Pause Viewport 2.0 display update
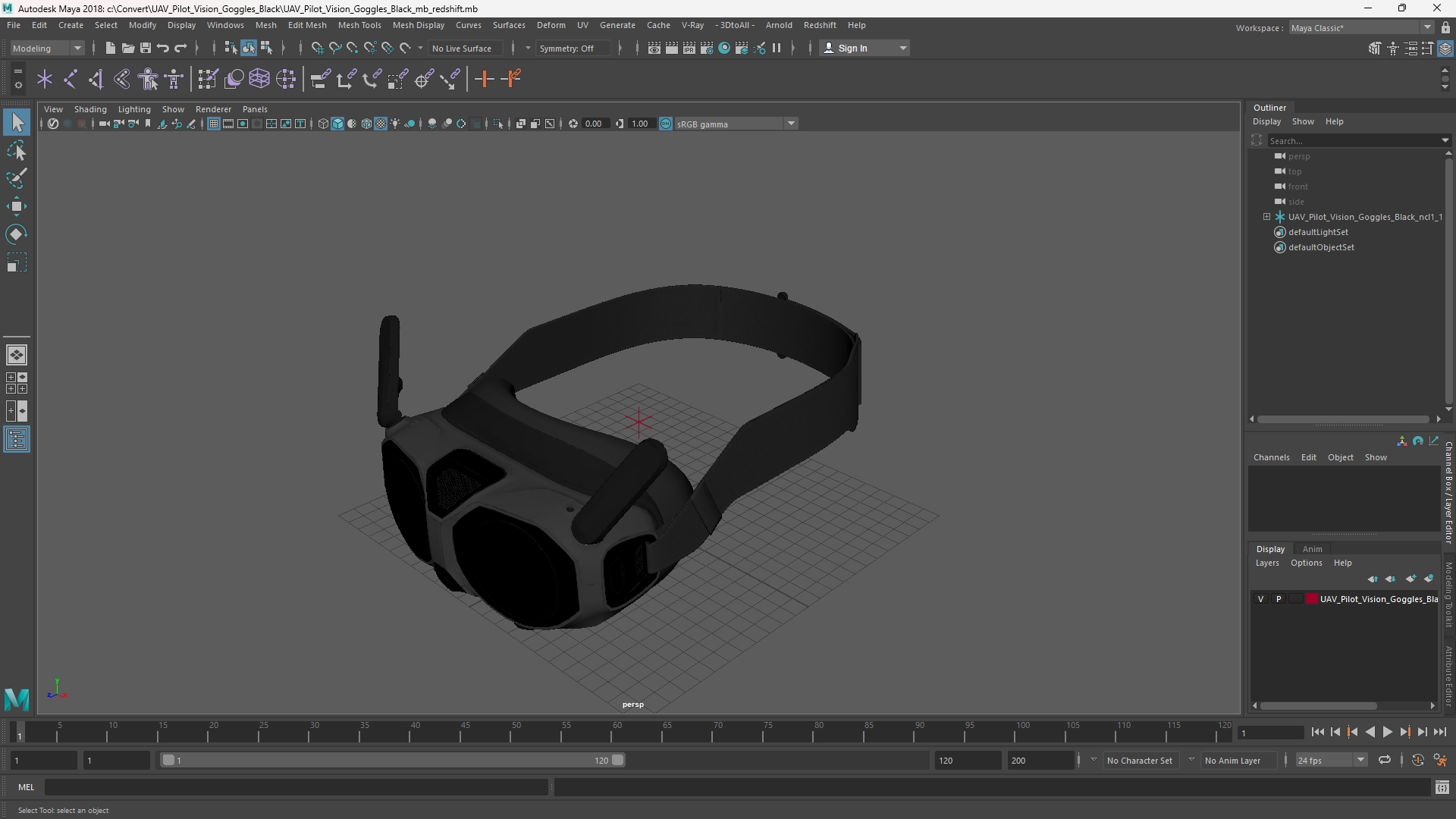1456x819 pixels. pos(777,48)
